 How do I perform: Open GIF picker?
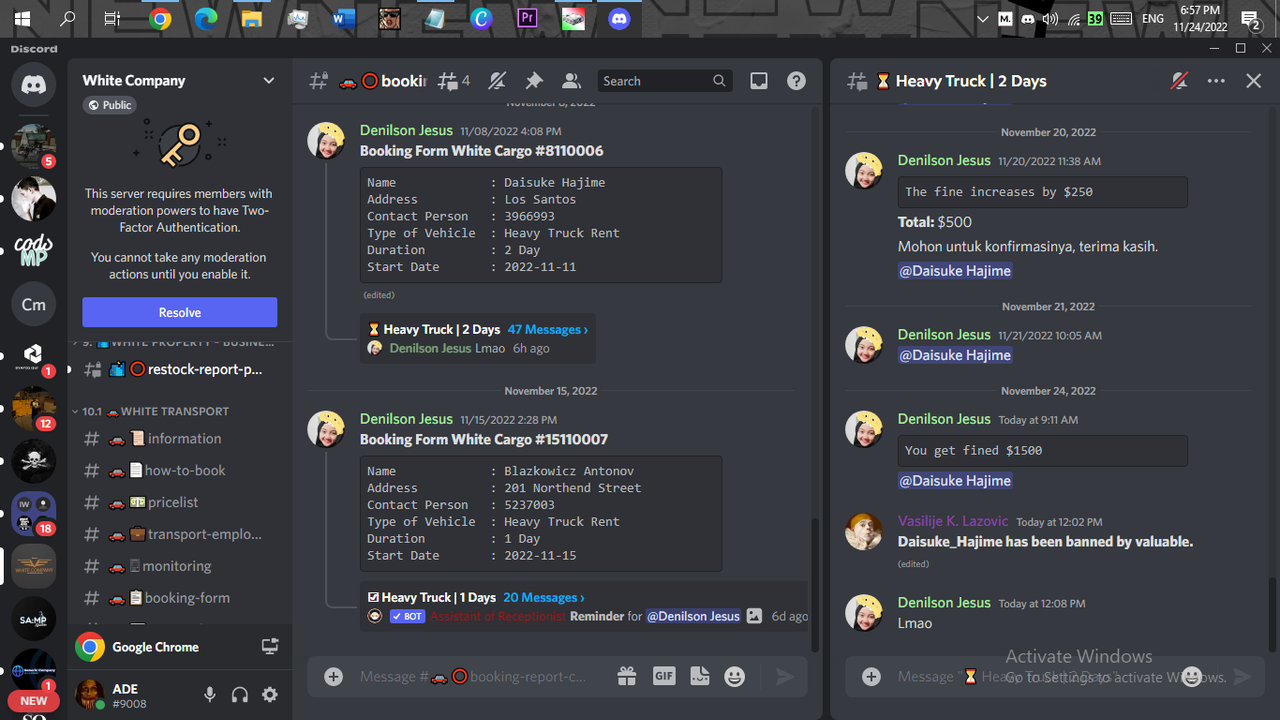[x=664, y=677]
